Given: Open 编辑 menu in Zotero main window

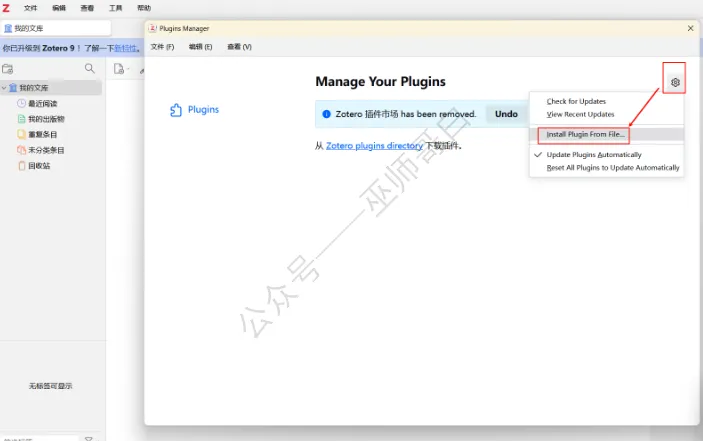Looking at the screenshot, I should 59,8.
